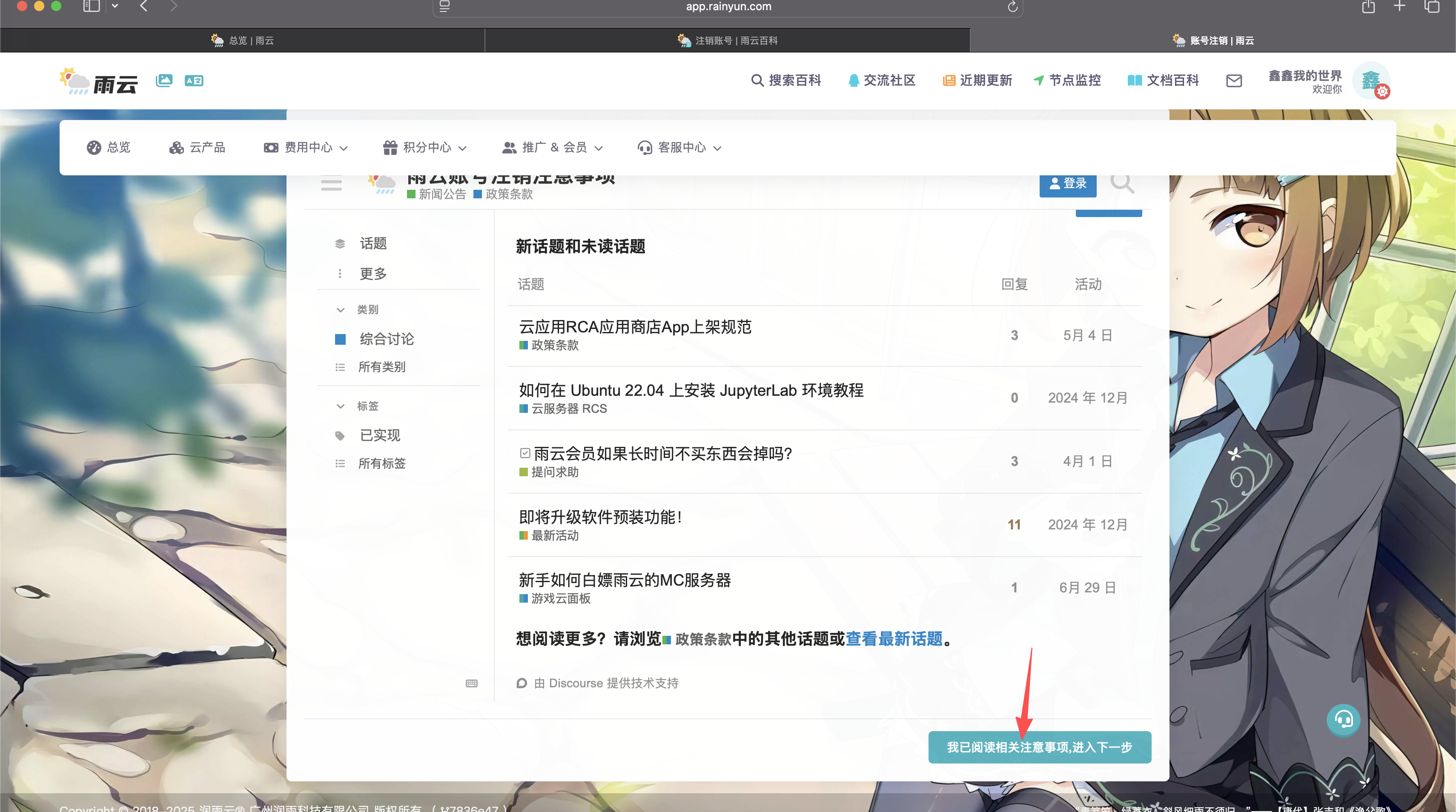Click the user avatar with gear badge

tap(1371, 81)
